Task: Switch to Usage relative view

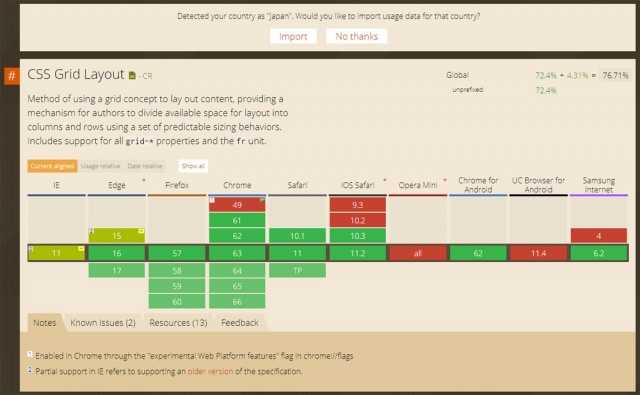Action: click(100, 166)
